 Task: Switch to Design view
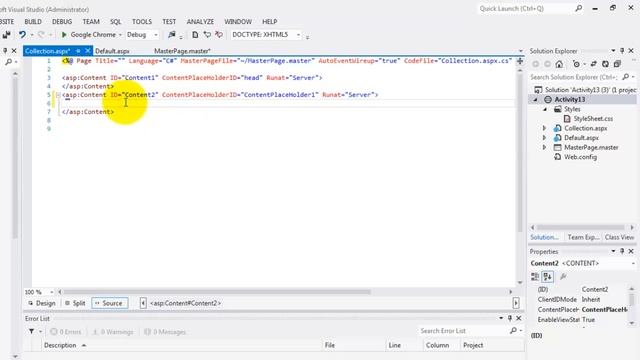pyautogui.click(x=42, y=303)
